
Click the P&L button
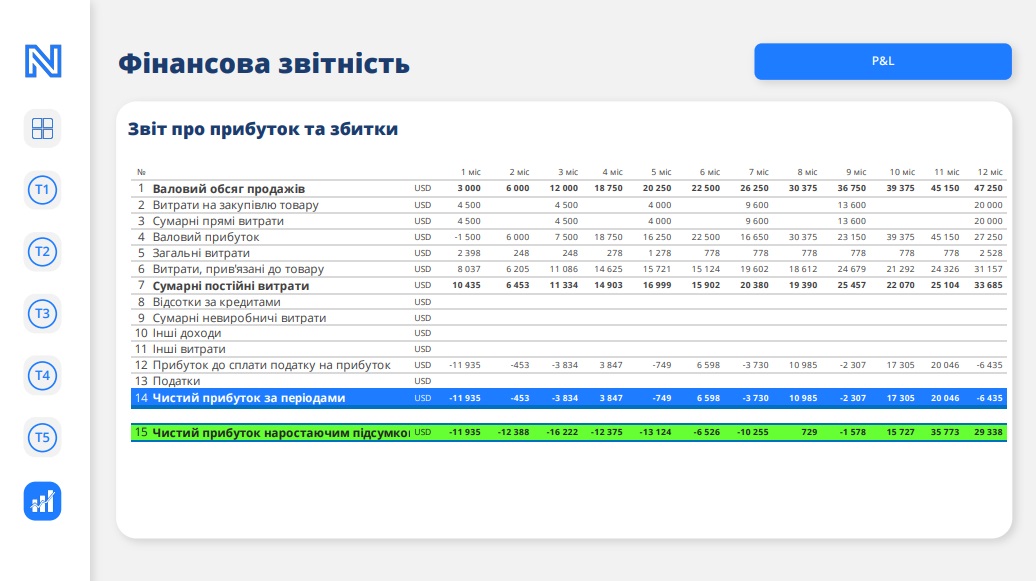pos(883,61)
